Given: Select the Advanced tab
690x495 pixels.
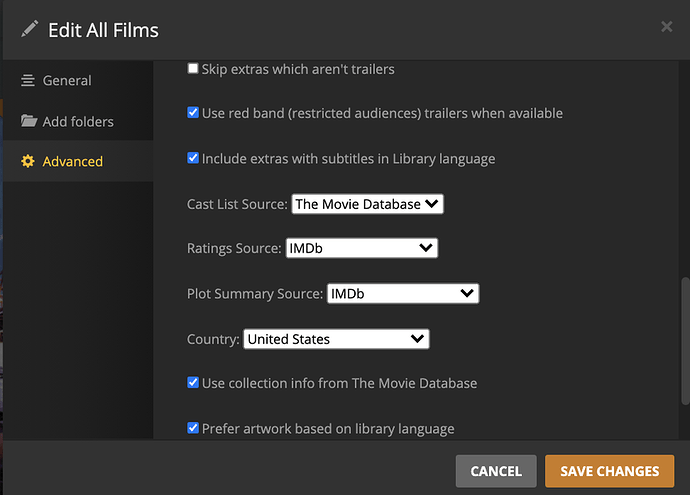Looking at the screenshot, I should (x=72, y=162).
